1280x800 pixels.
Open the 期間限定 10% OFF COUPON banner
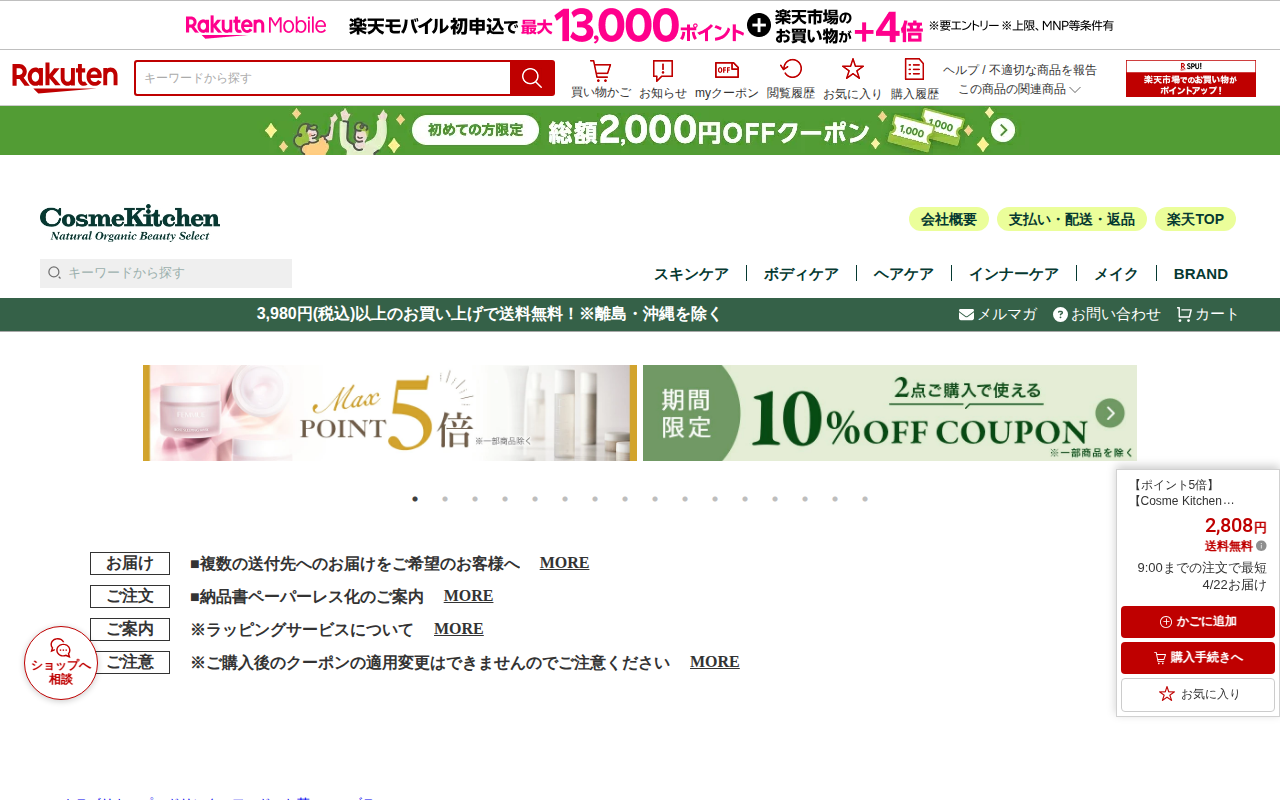click(x=890, y=413)
